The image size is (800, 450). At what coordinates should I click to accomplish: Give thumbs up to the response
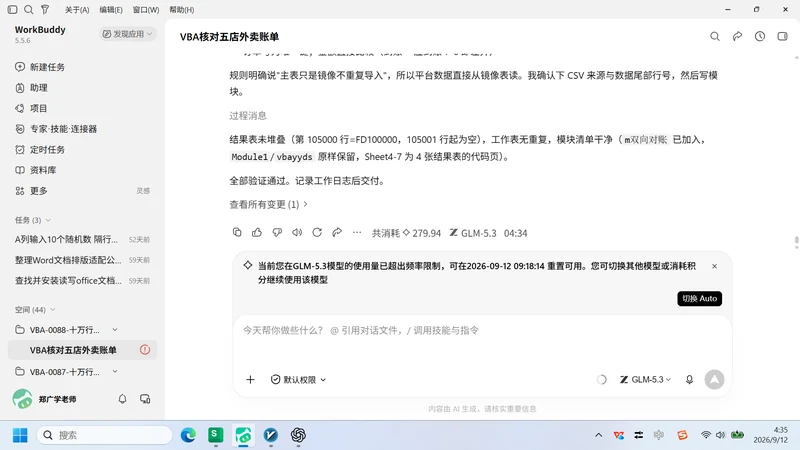[x=257, y=233]
